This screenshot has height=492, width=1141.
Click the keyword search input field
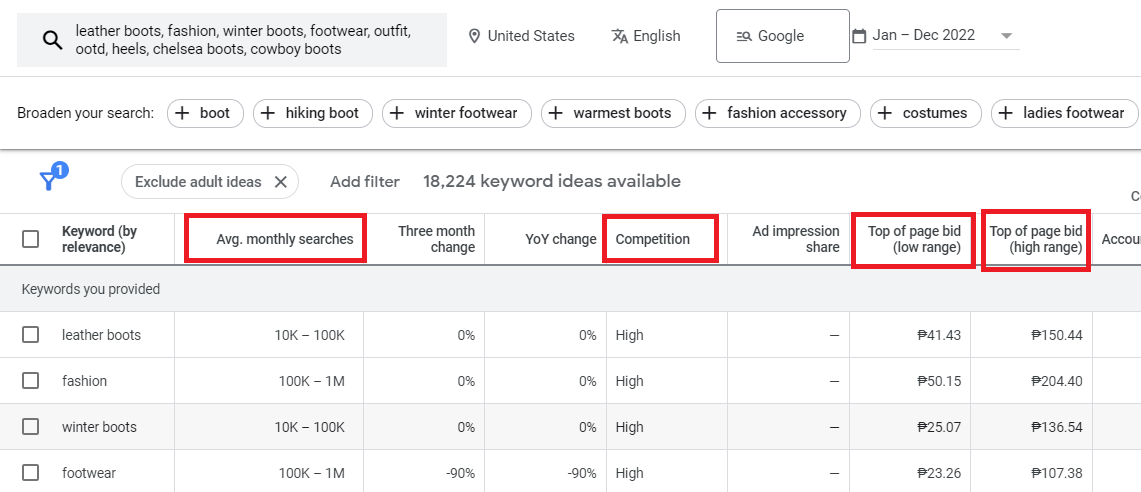click(232, 40)
